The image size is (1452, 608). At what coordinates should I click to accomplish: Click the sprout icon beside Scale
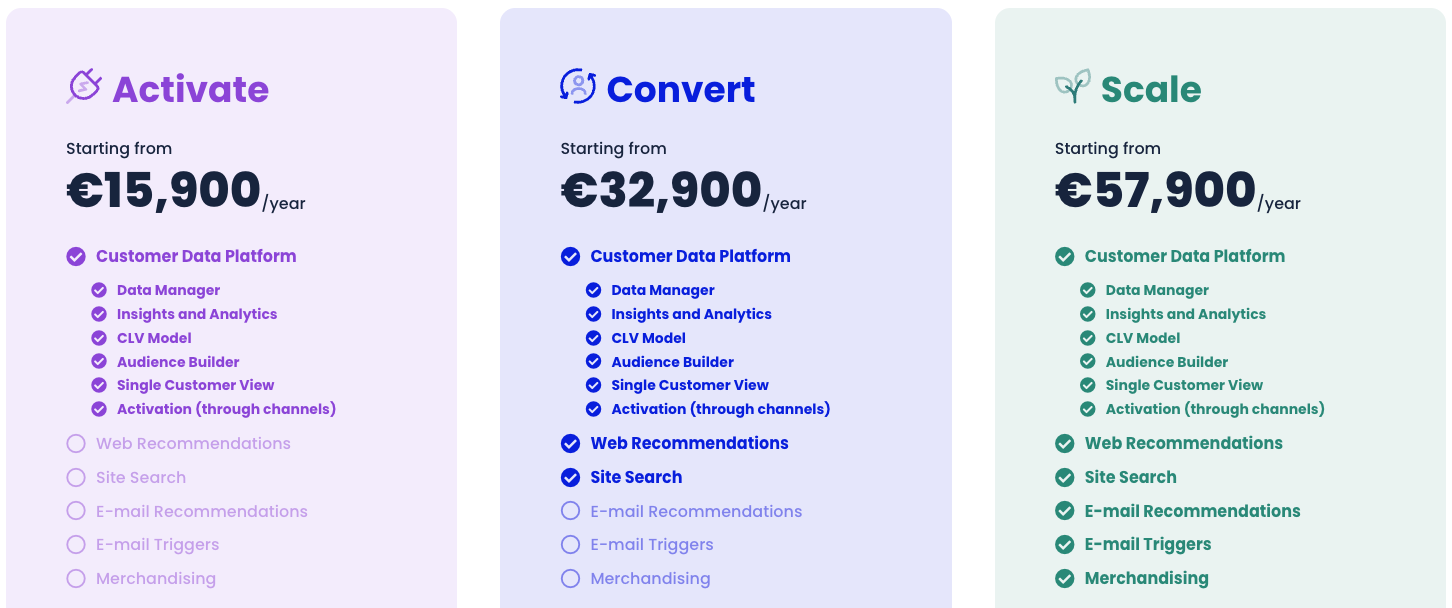(1070, 86)
